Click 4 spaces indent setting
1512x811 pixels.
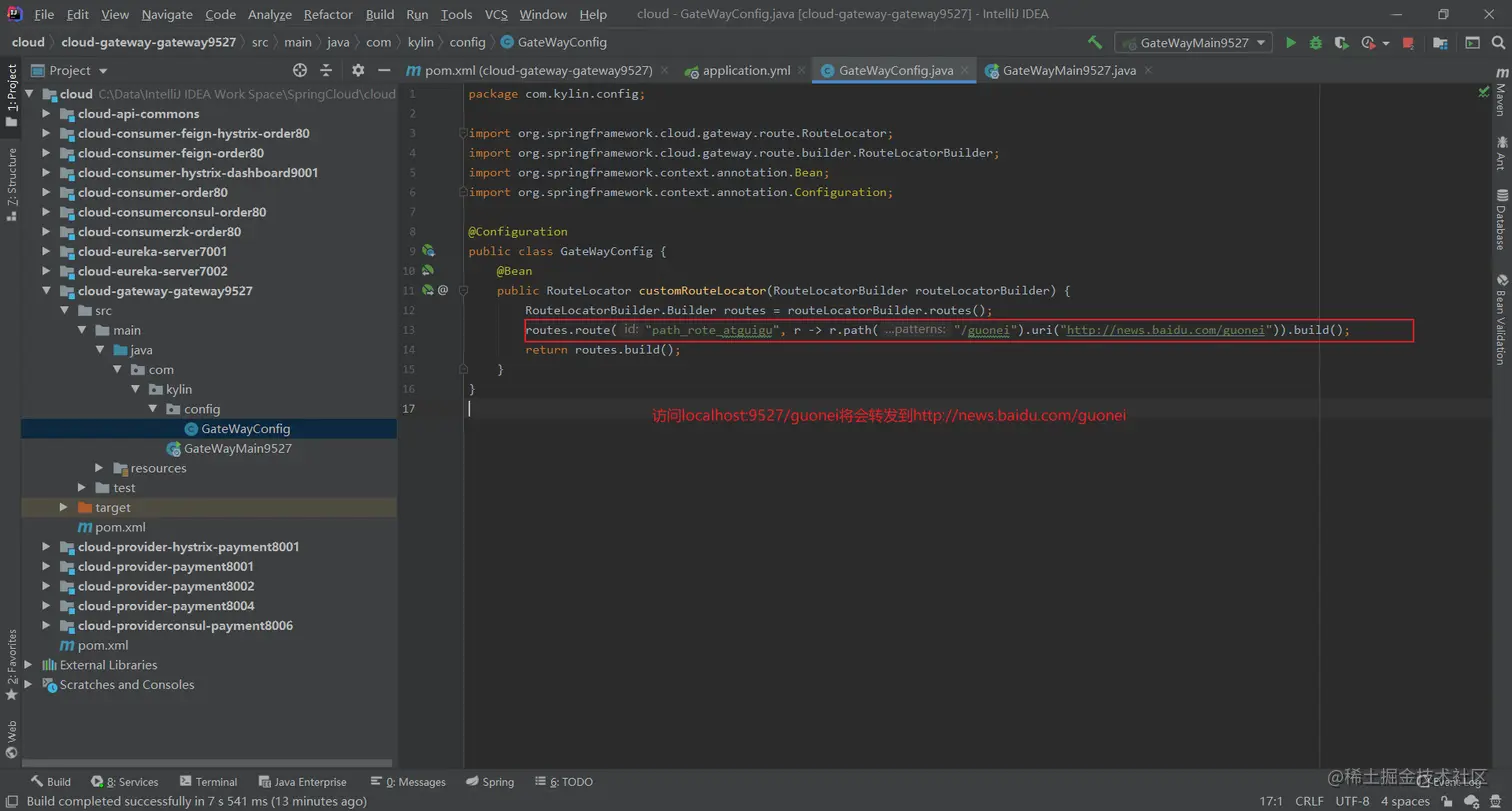point(1405,801)
